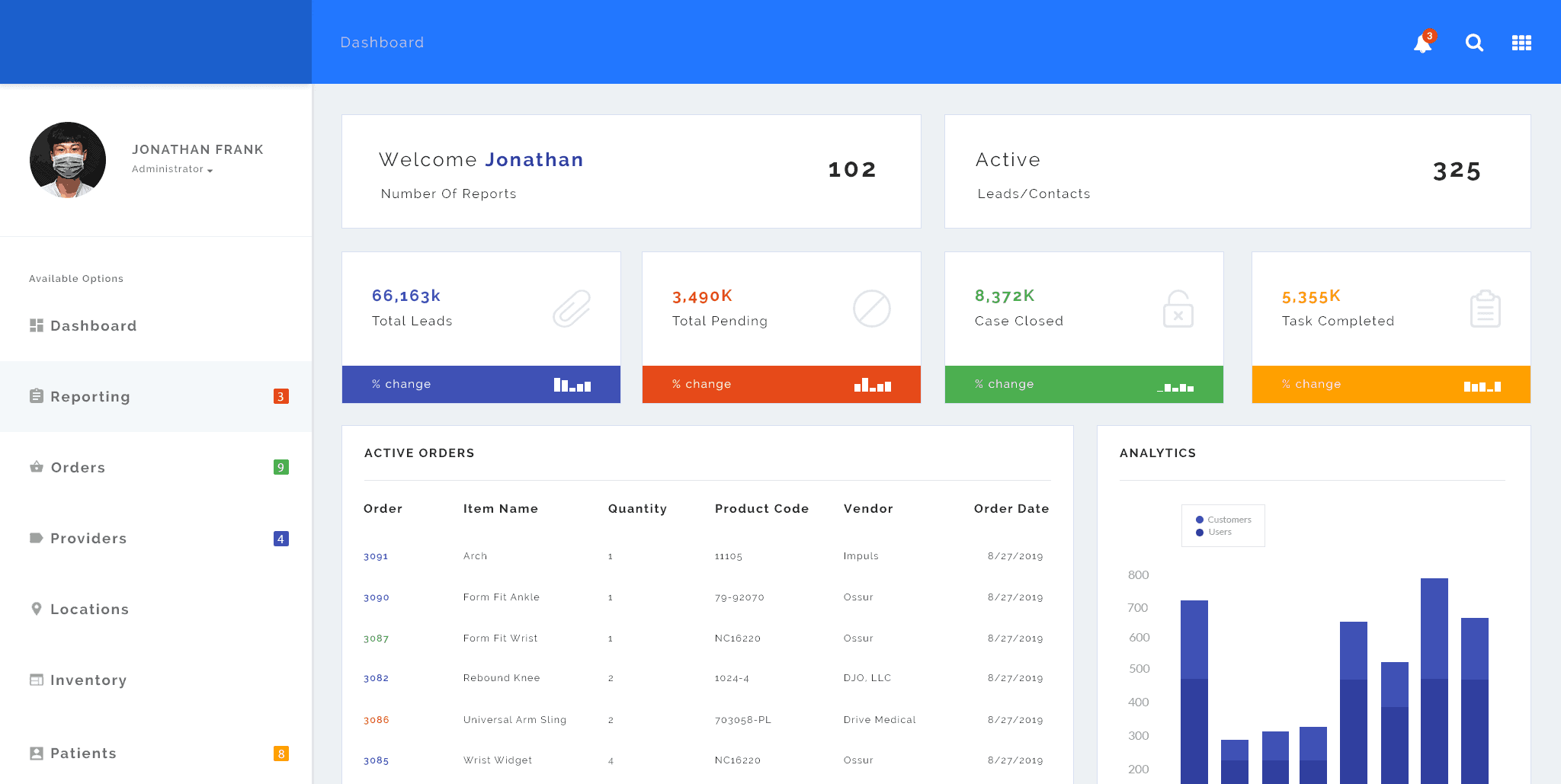The height and width of the screenshot is (784, 1561).
Task: Click the blocked icon on Total Pending card
Action: tap(873, 309)
